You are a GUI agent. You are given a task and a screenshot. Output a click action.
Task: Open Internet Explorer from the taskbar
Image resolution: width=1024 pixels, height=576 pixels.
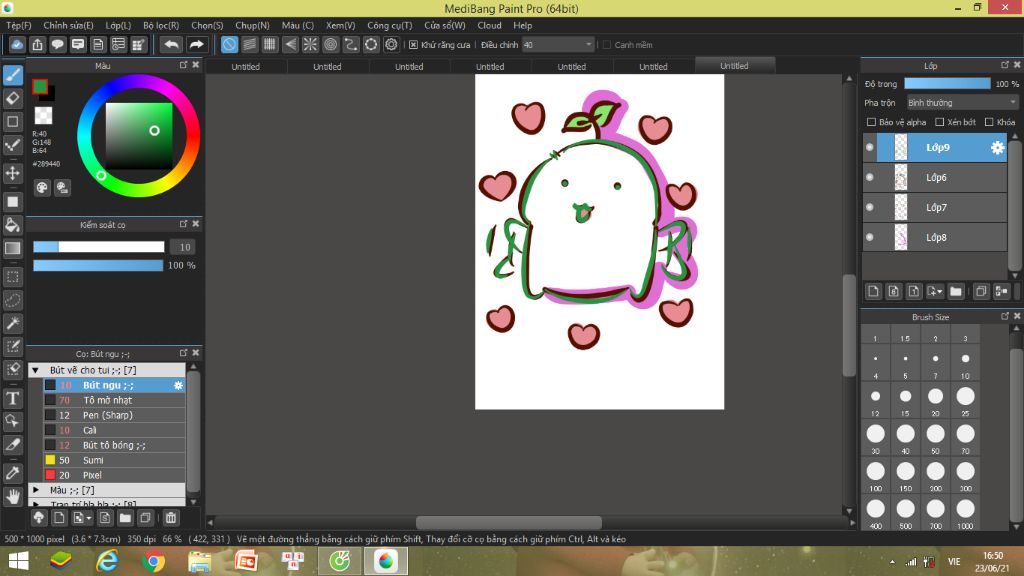click(107, 561)
